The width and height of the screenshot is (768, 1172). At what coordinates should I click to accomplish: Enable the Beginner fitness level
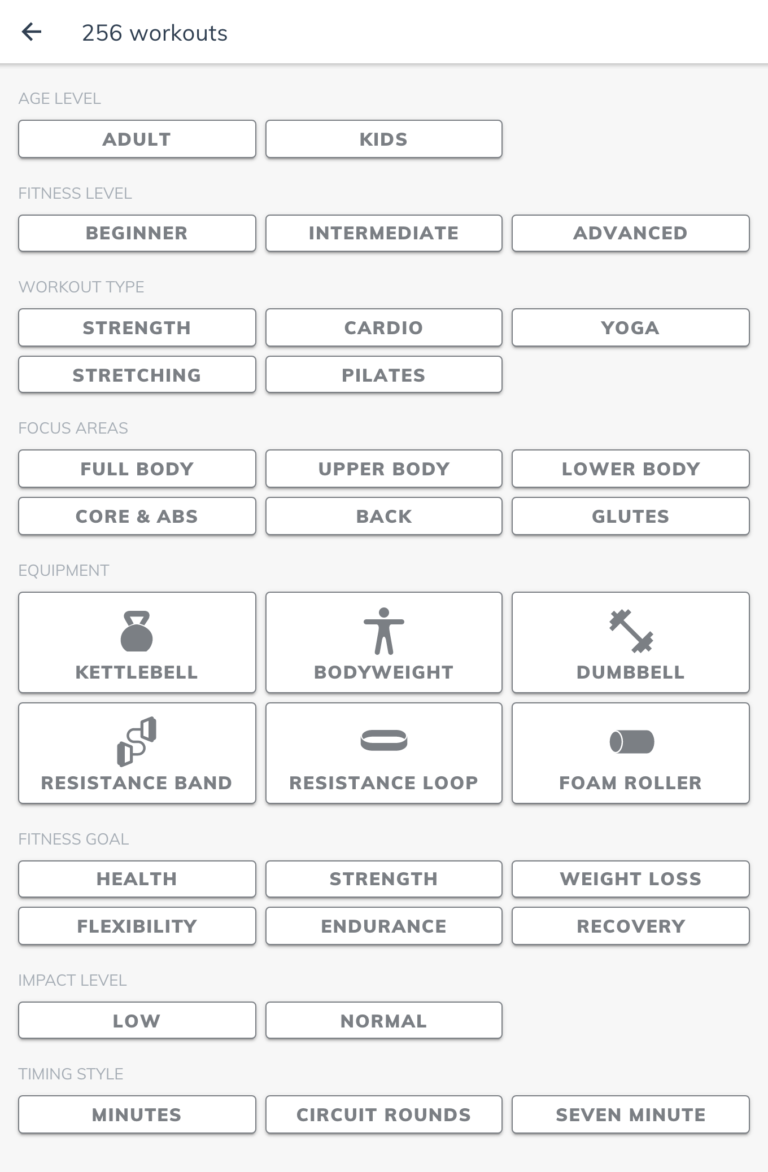click(x=137, y=233)
